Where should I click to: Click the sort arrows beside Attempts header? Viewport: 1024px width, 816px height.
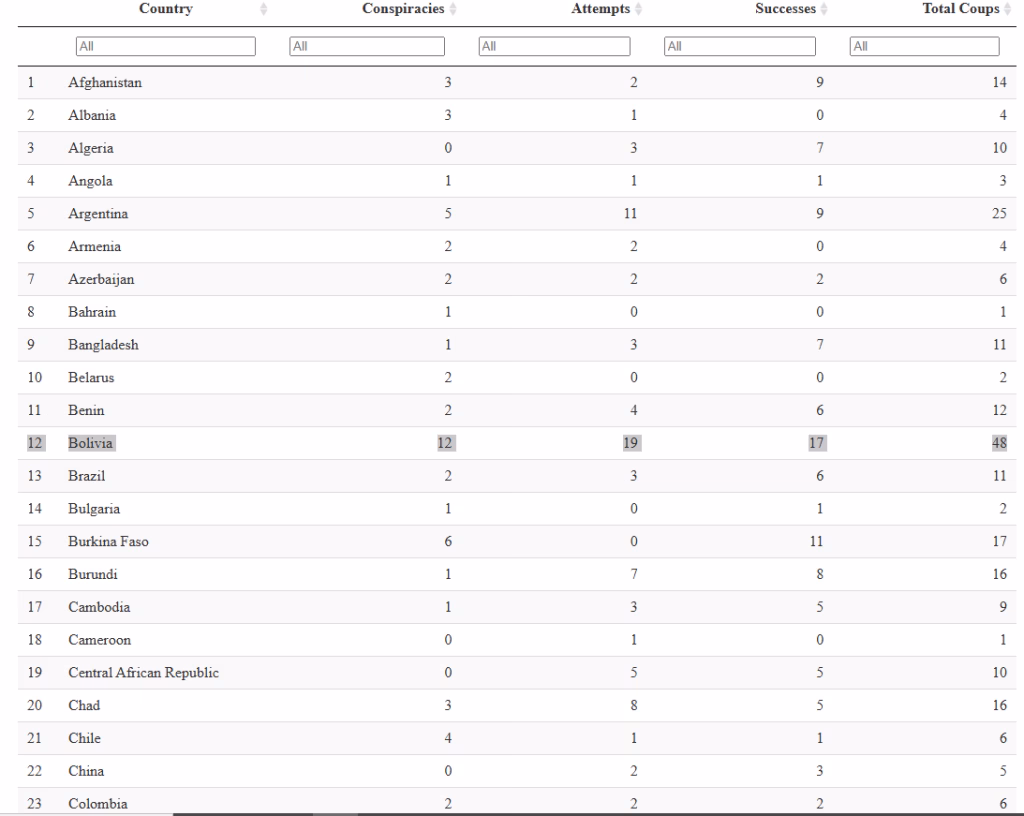tap(638, 10)
